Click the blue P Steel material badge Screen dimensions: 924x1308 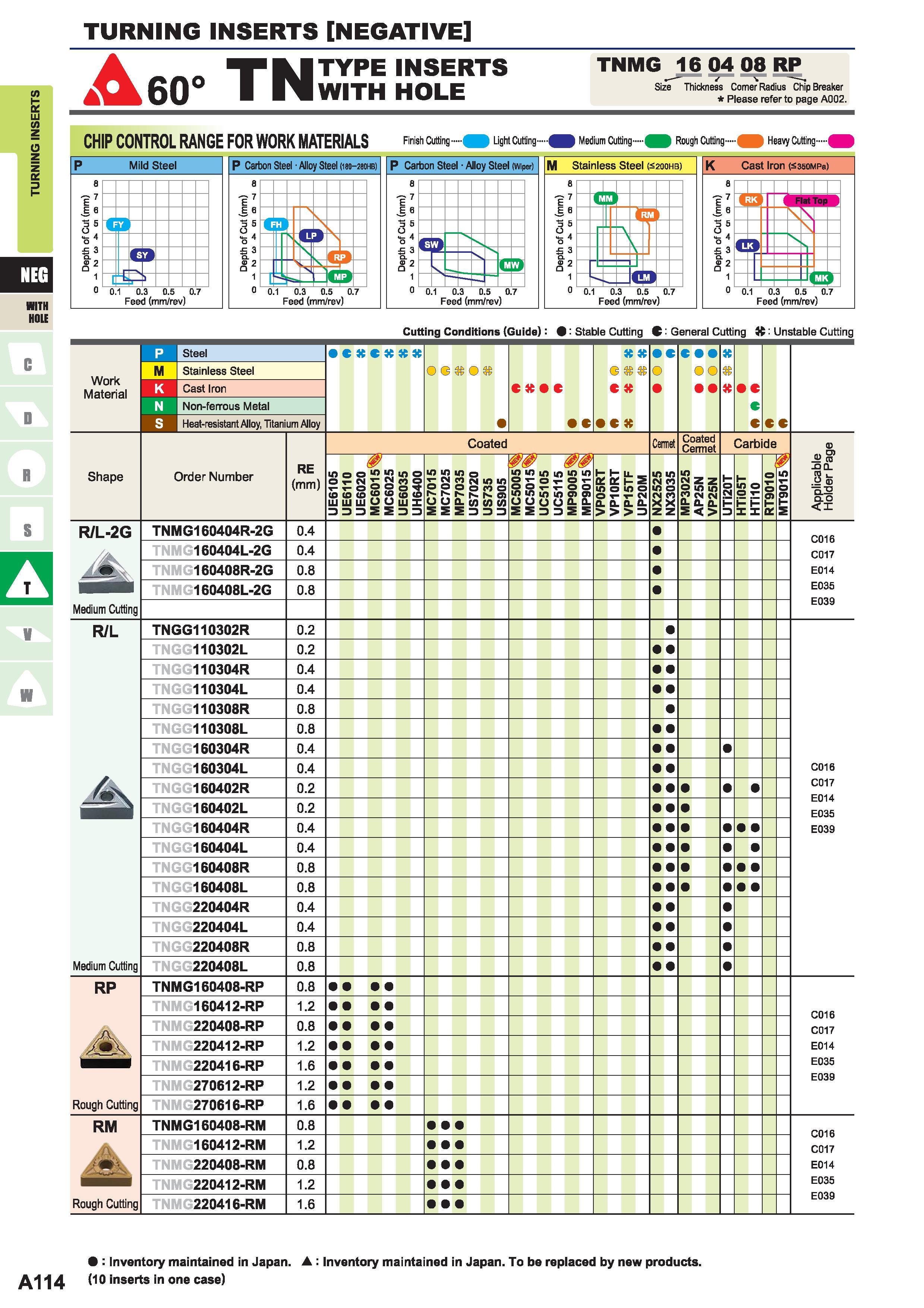[x=159, y=353]
